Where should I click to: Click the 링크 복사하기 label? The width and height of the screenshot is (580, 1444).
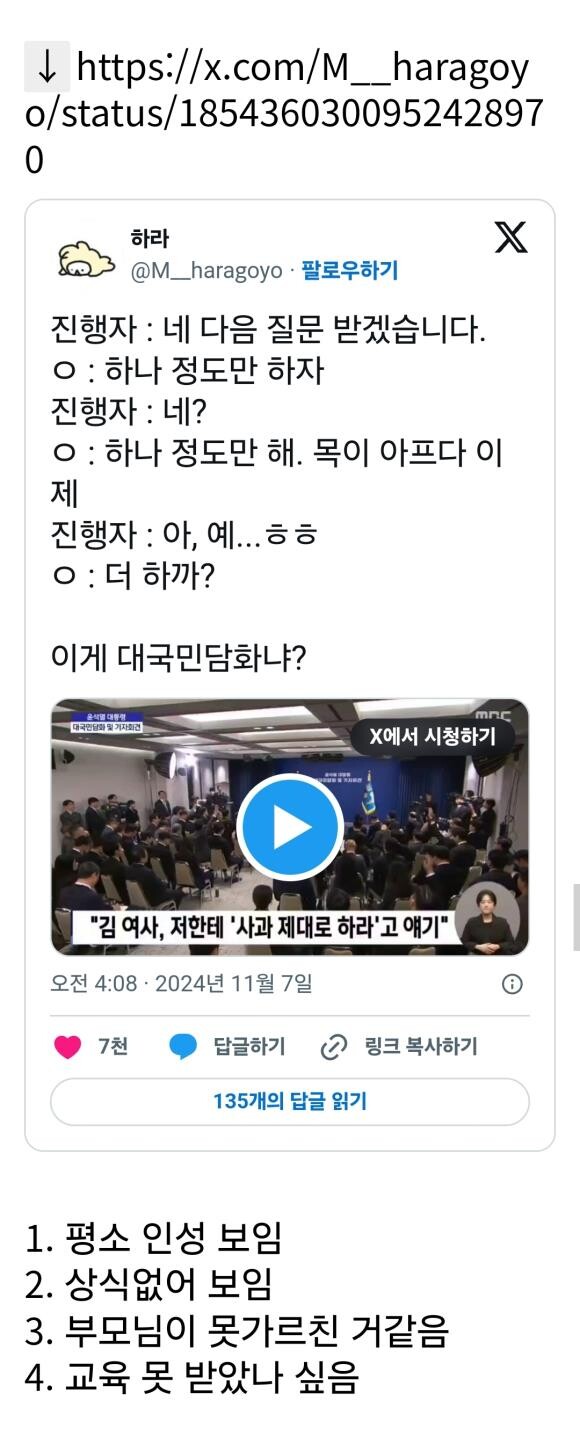(x=418, y=1047)
